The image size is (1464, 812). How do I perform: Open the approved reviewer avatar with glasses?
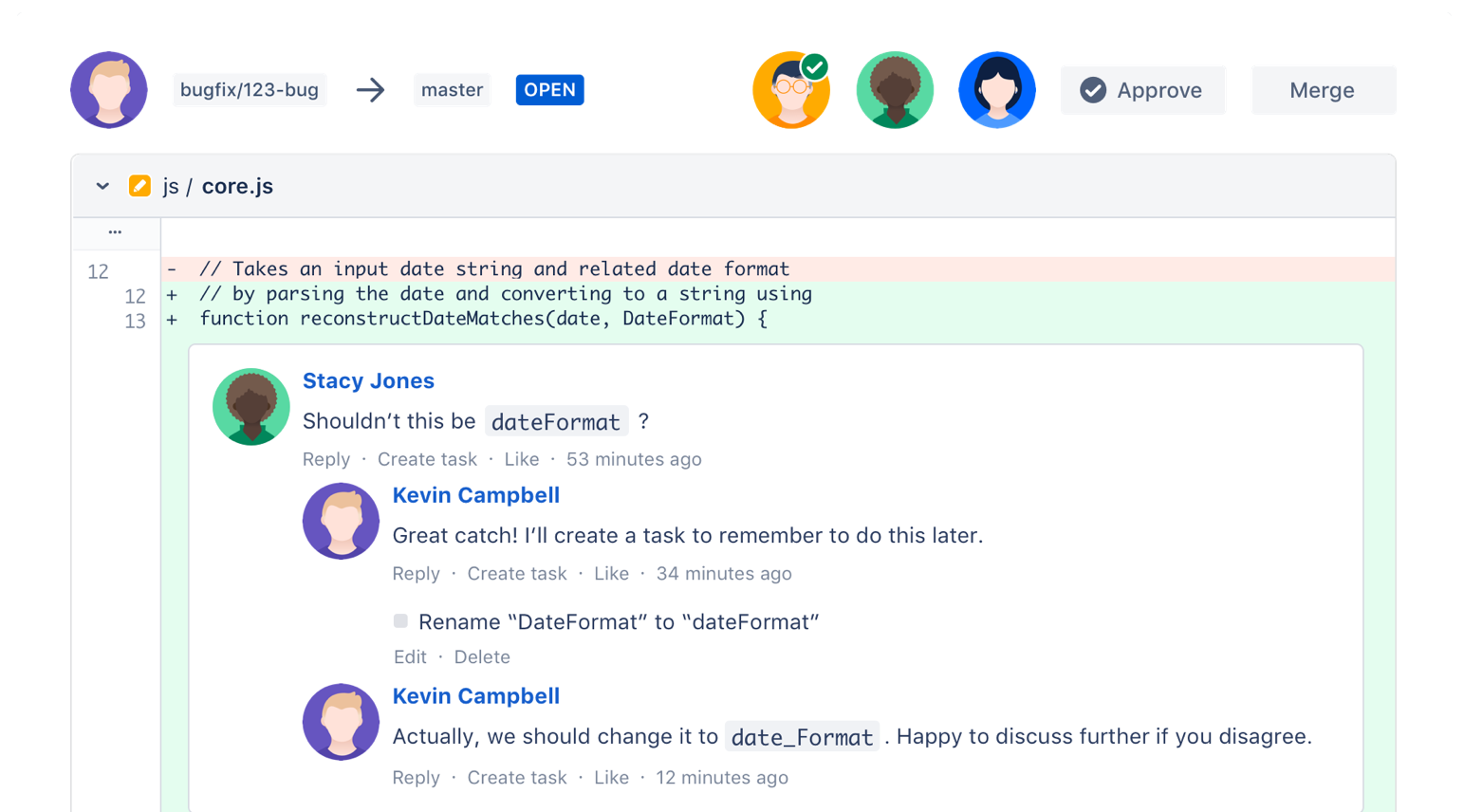791,90
